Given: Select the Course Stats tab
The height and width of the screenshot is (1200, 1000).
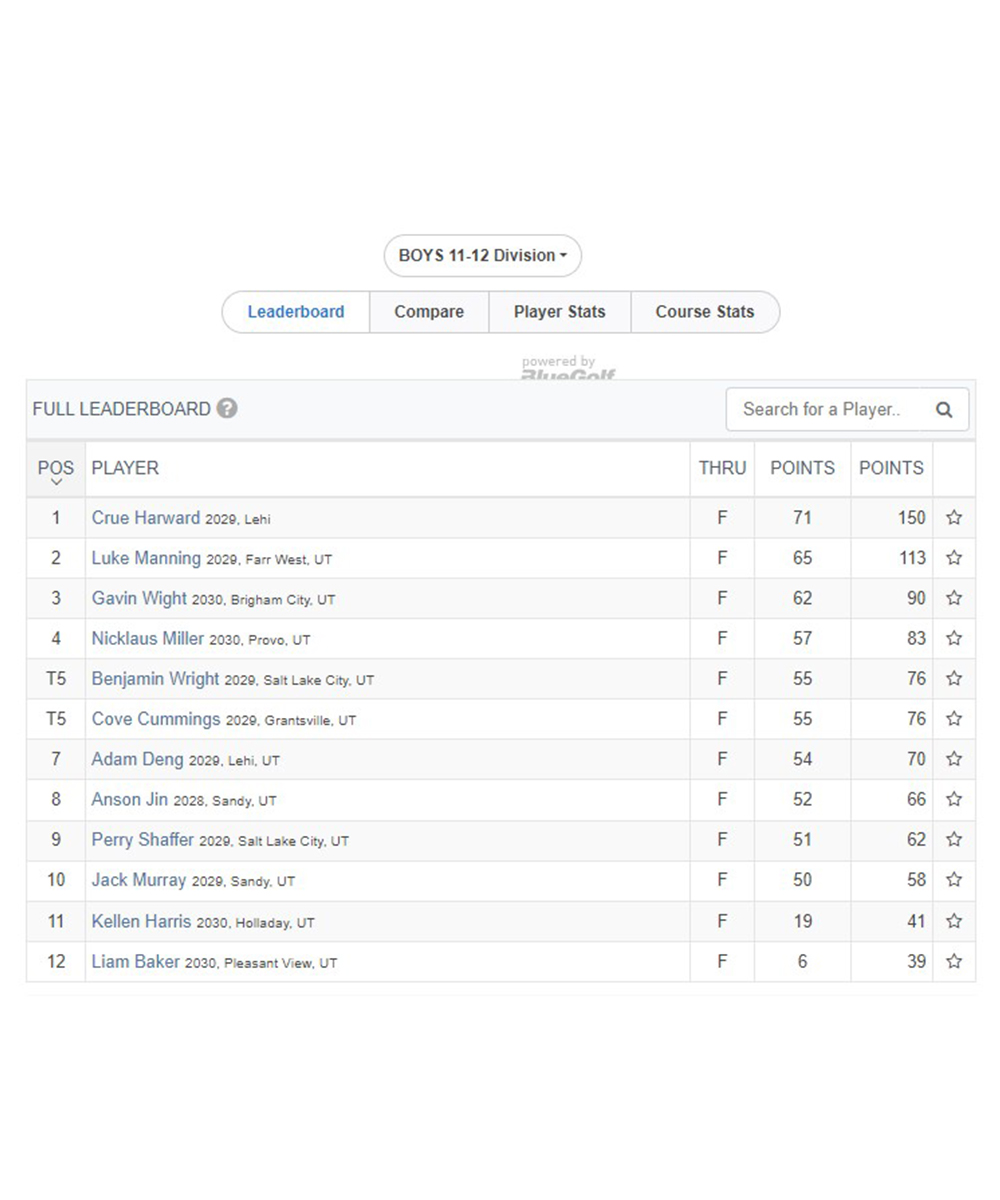Looking at the screenshot, I should click(705, 312).
